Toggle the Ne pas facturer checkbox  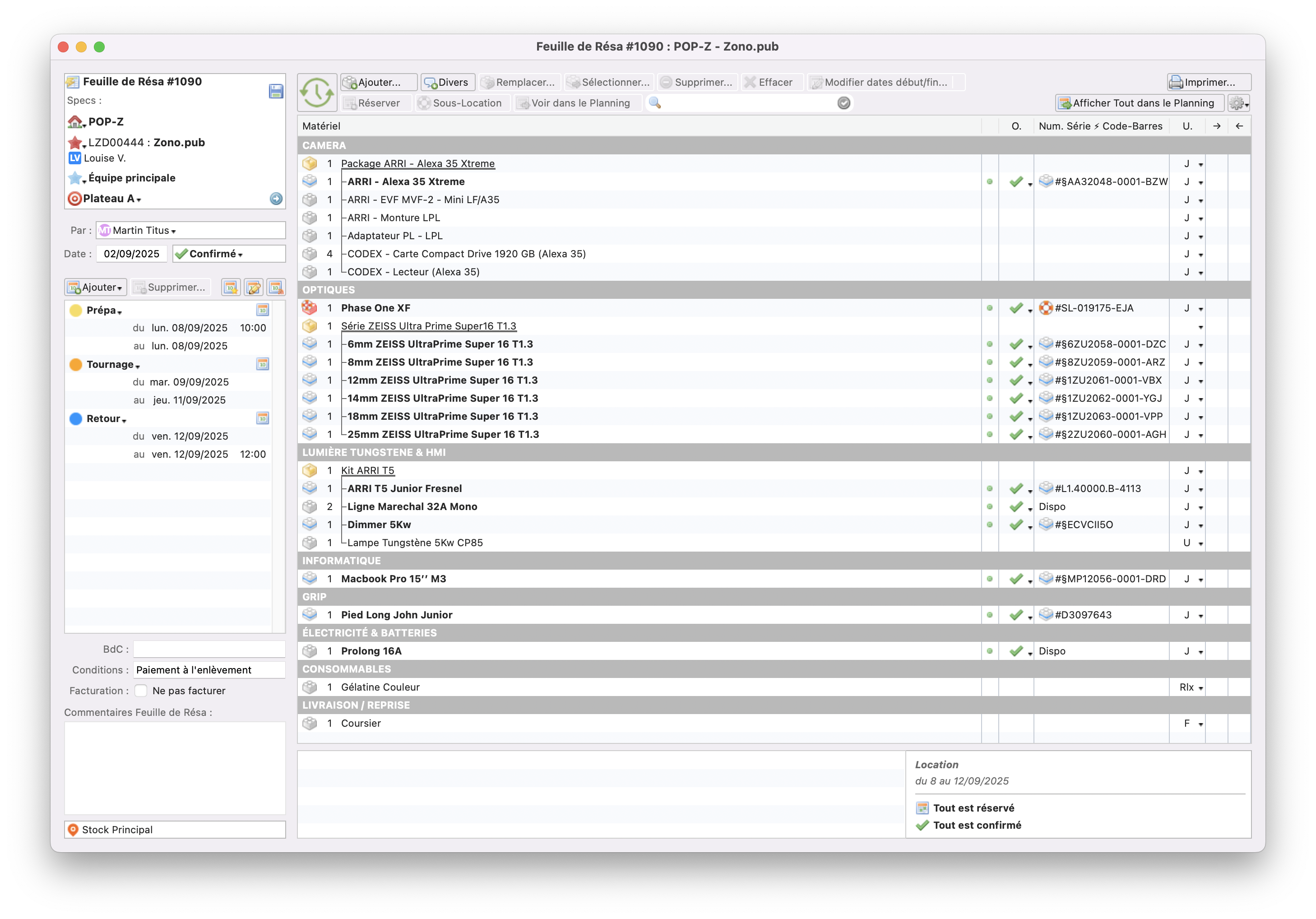click(141, 691)
